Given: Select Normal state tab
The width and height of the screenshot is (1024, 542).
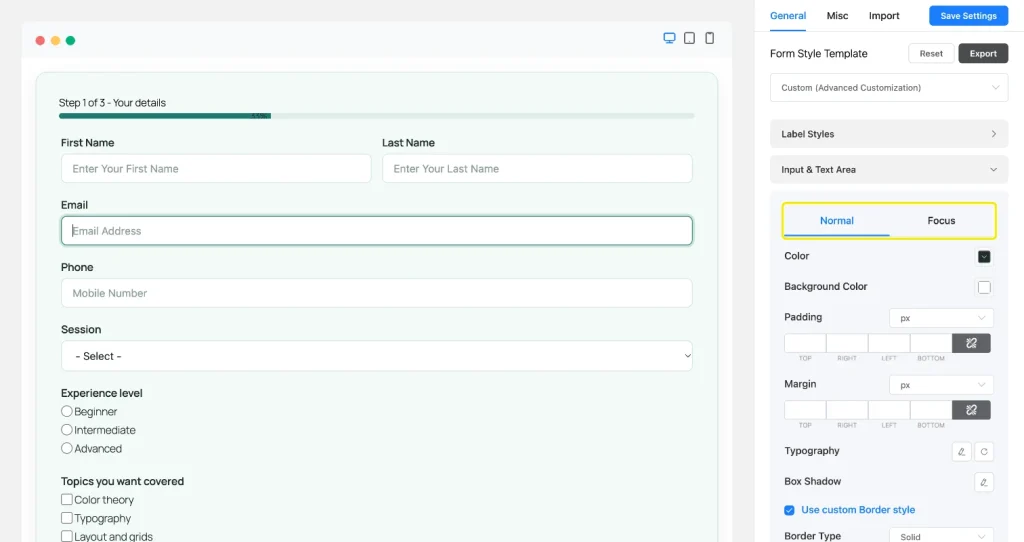Looking at the screenshot, I should (837, 221).
